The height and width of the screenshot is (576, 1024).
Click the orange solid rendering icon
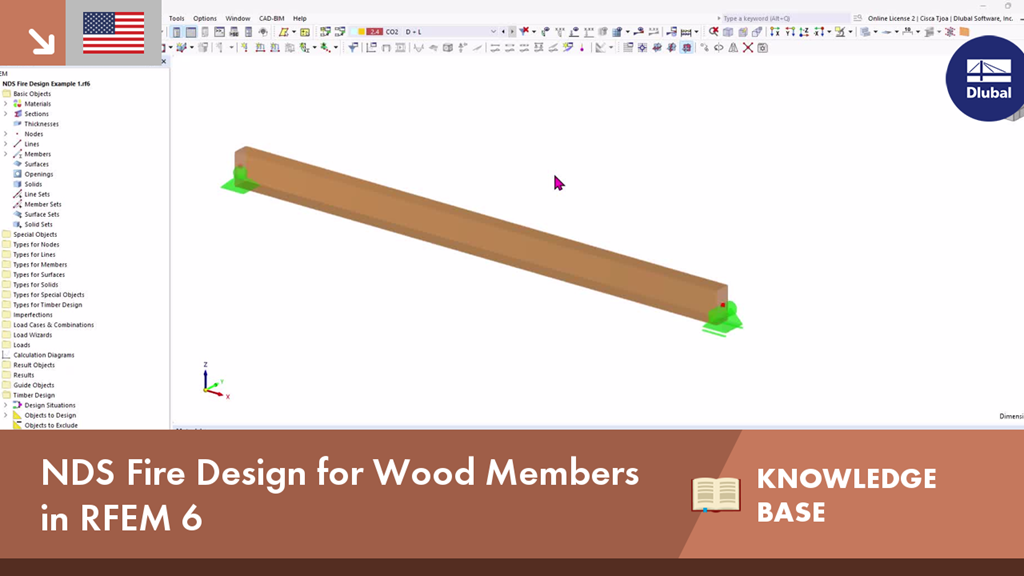(965, 31)
